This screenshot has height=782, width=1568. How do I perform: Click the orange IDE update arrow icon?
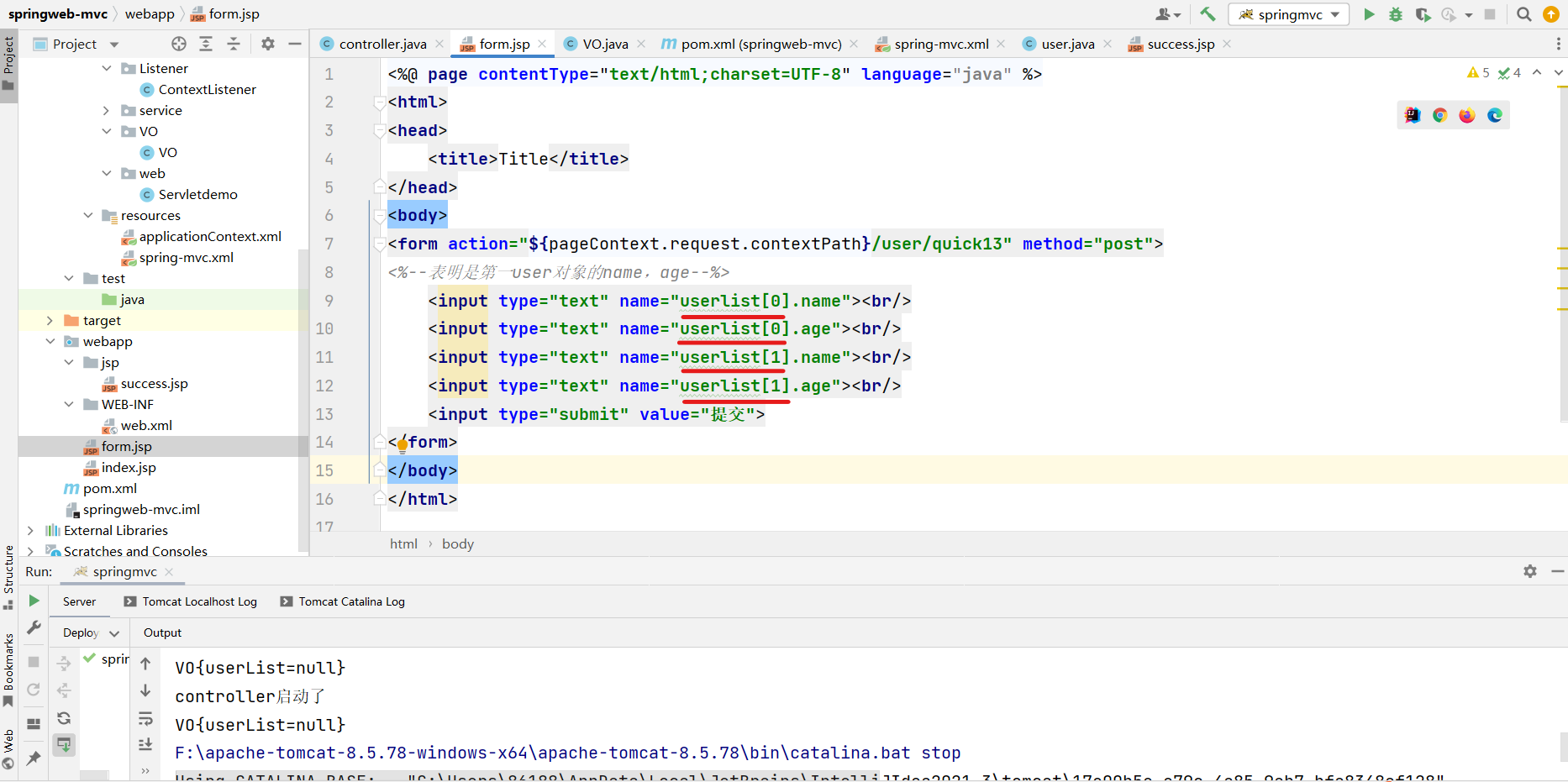[x=1551, y=14]
